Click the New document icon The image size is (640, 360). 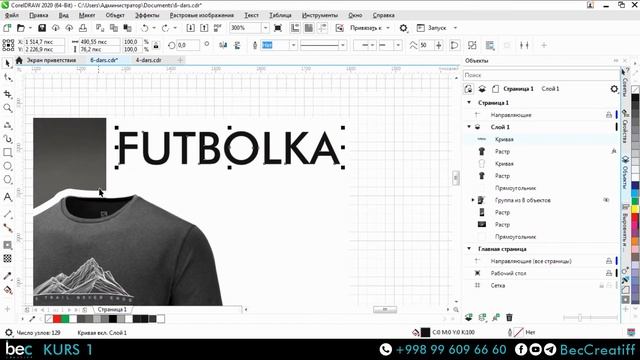pos(7,28)
